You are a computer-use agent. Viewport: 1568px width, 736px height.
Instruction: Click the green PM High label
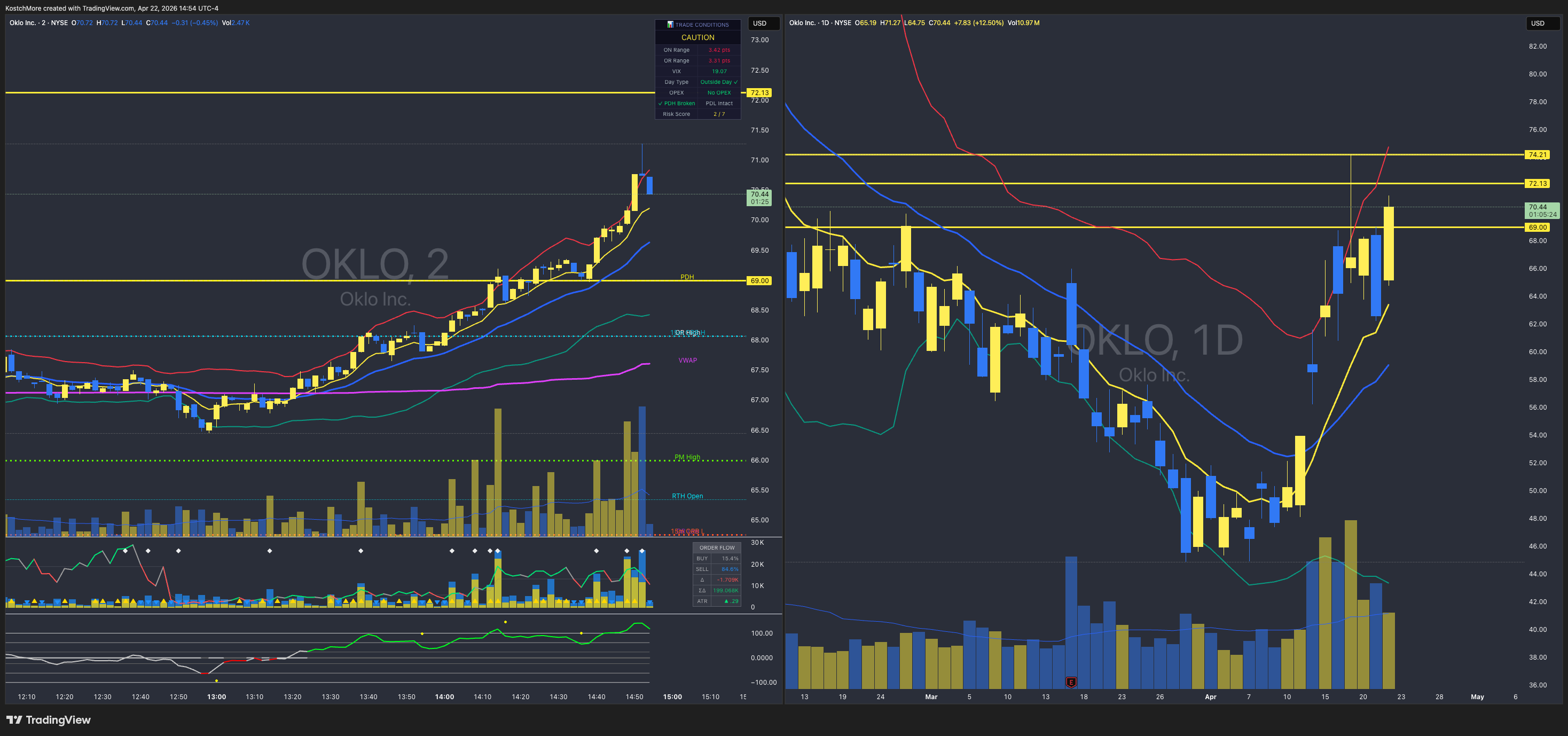point(687,457)
